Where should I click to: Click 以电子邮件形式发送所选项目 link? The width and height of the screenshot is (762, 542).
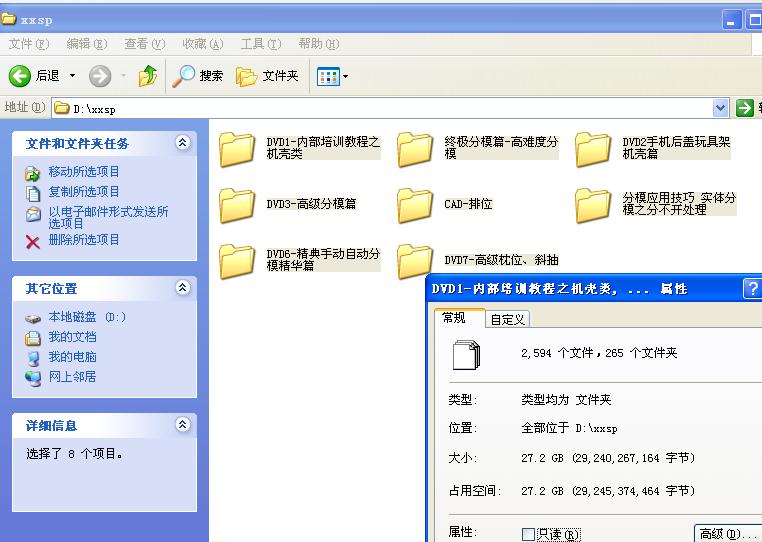[x=108, y=217]
